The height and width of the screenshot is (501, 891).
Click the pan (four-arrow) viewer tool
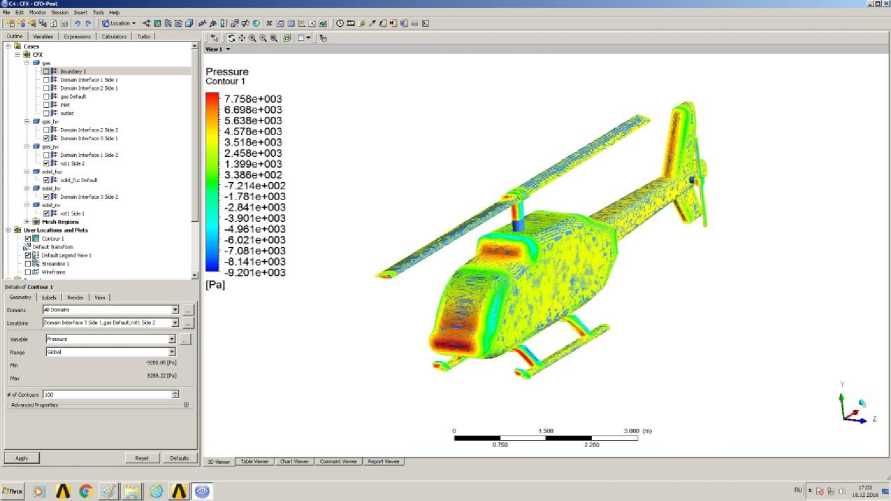[x=242, y=38]
